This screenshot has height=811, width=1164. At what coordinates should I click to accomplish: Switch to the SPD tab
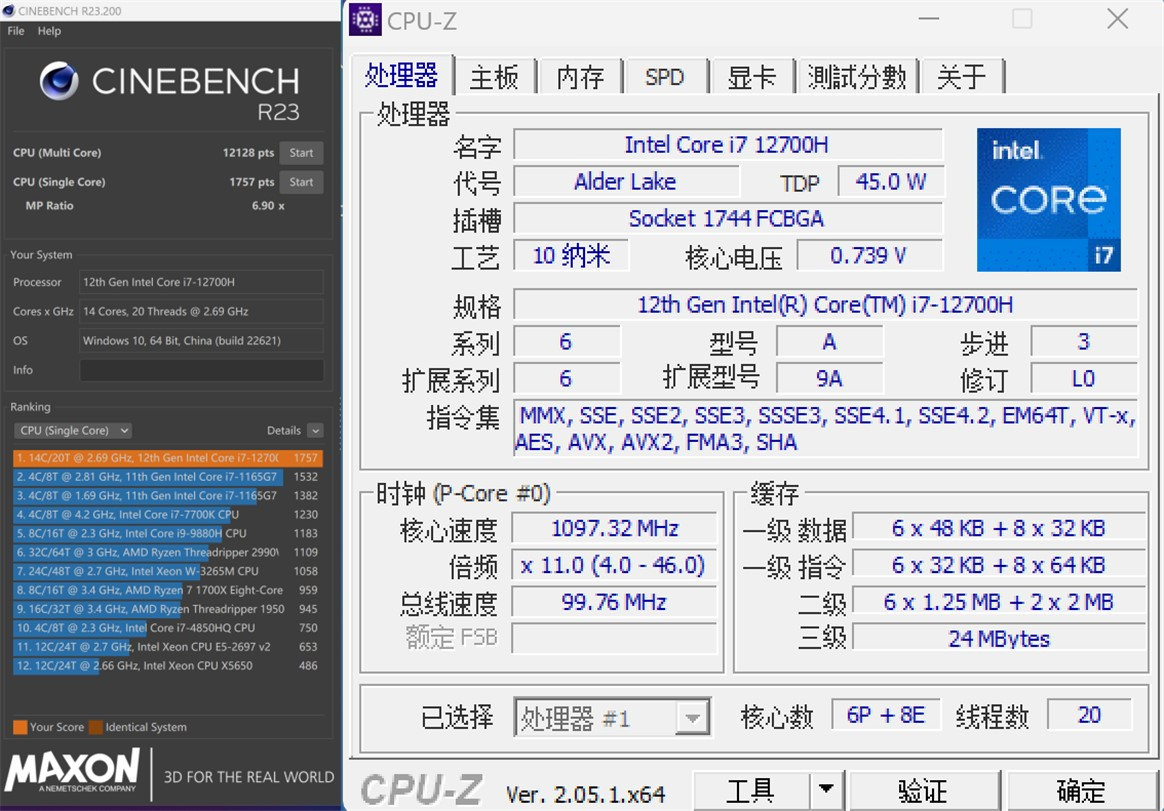click(665, 76)
